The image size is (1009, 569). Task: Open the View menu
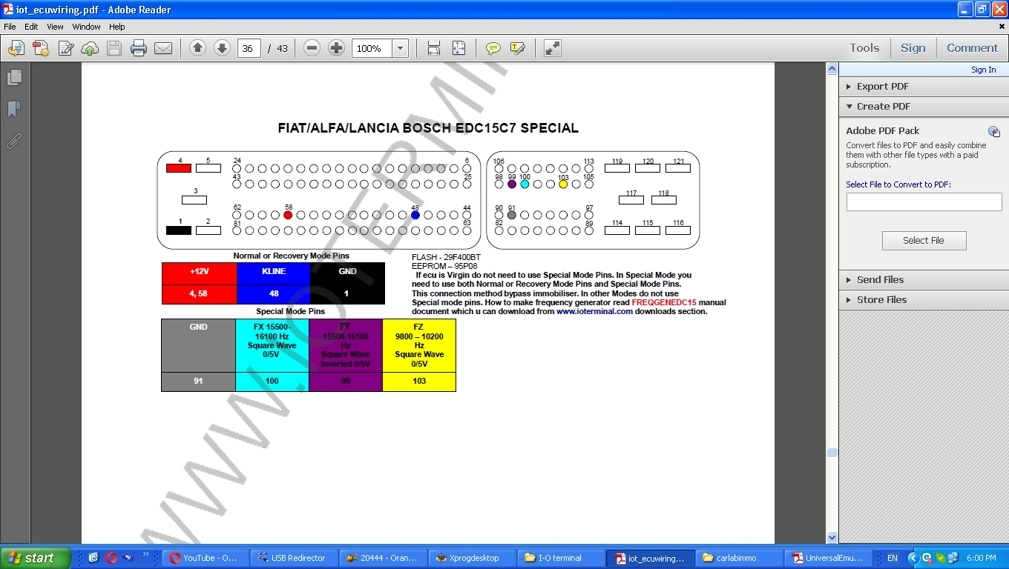pos(55,27)
